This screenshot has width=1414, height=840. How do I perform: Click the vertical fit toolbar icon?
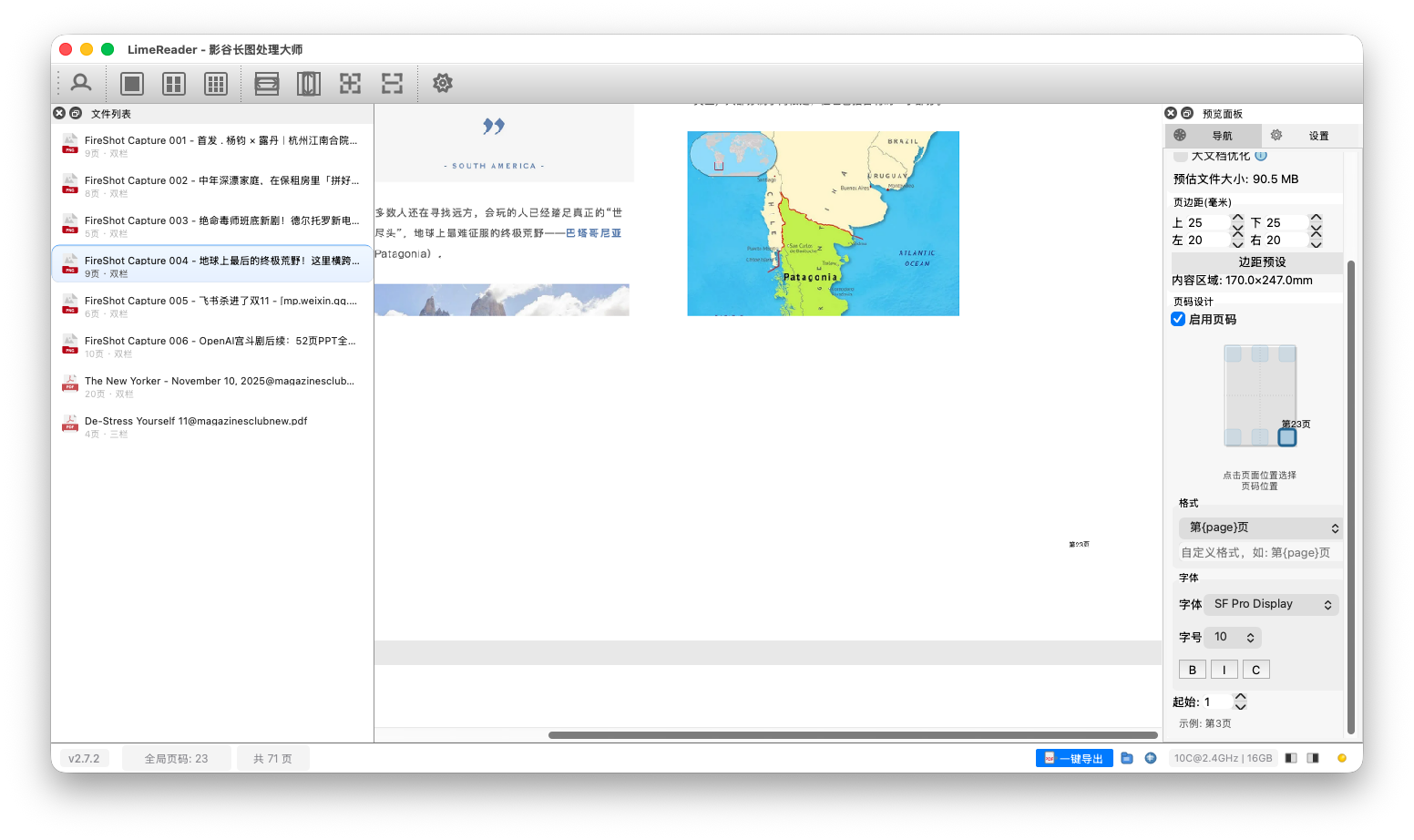point(309,83)
